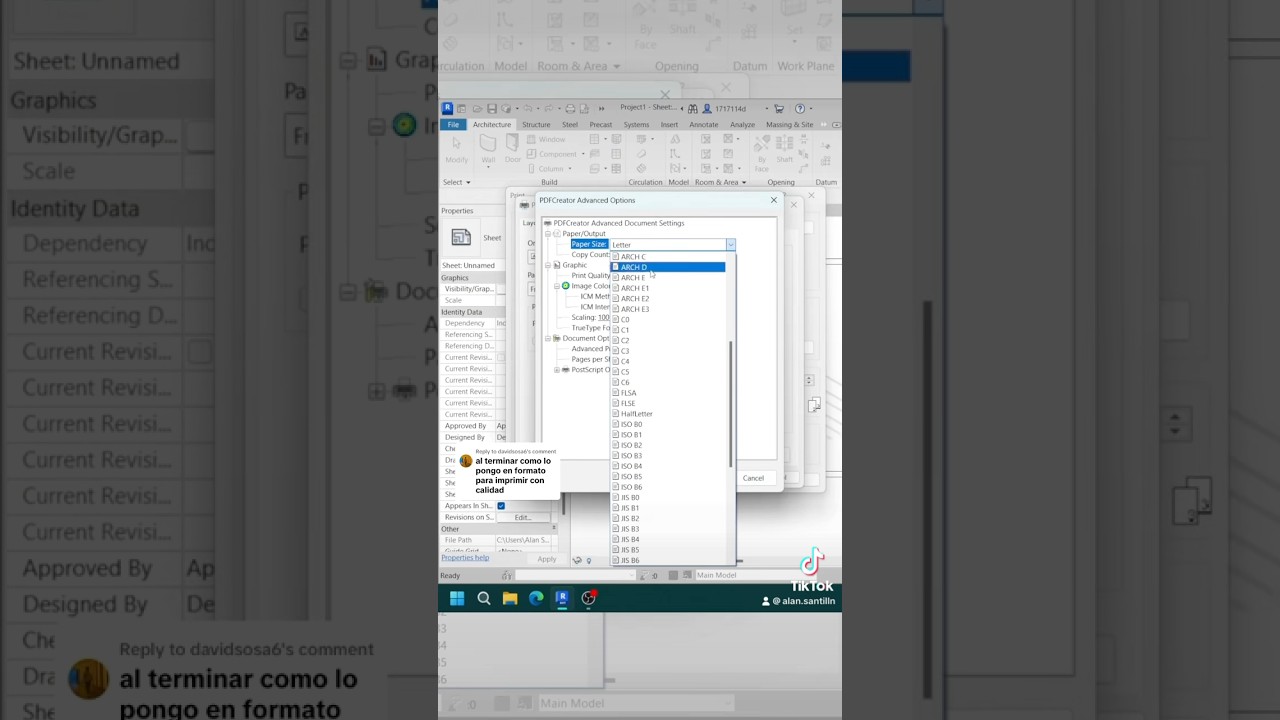The height and width of the screenshot is (720, 1280).
Task: Choose C0 paper size
Action: (x=668, y=320)
